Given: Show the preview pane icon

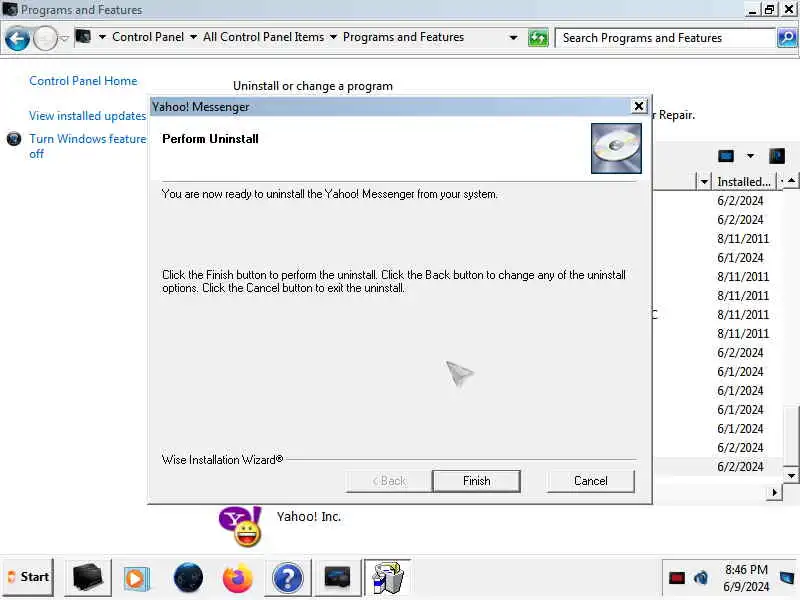Looking at the screenshot, I should click(777, 156).
